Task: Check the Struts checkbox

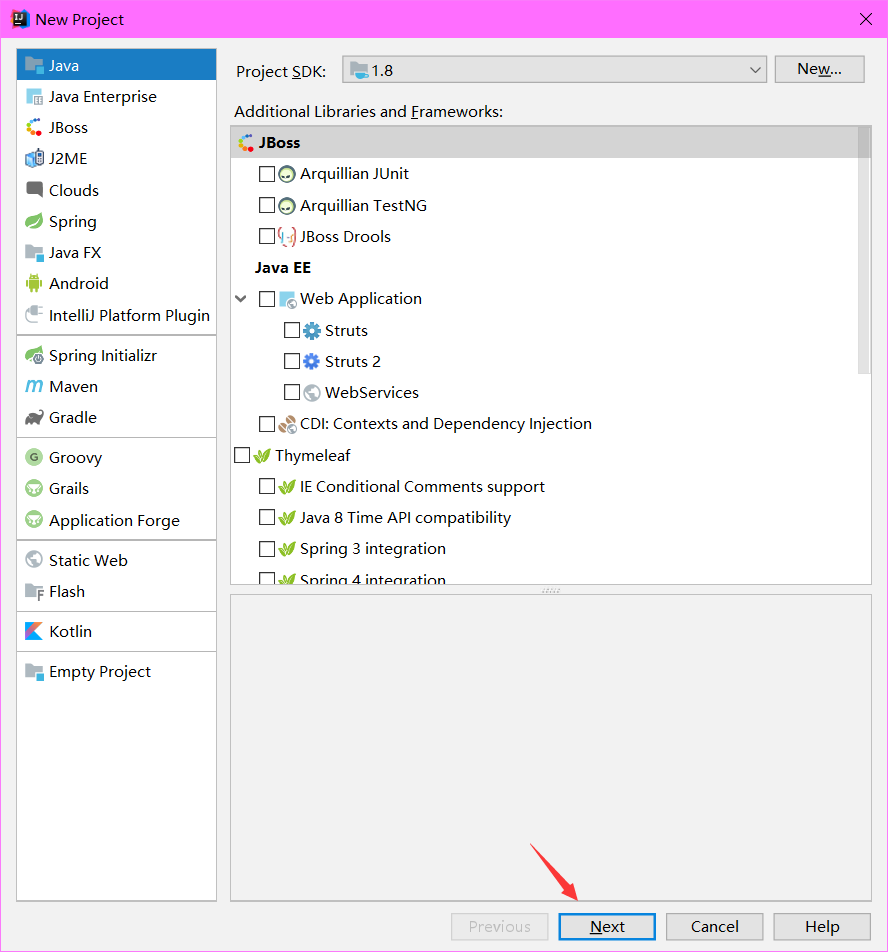Action: 291,330
